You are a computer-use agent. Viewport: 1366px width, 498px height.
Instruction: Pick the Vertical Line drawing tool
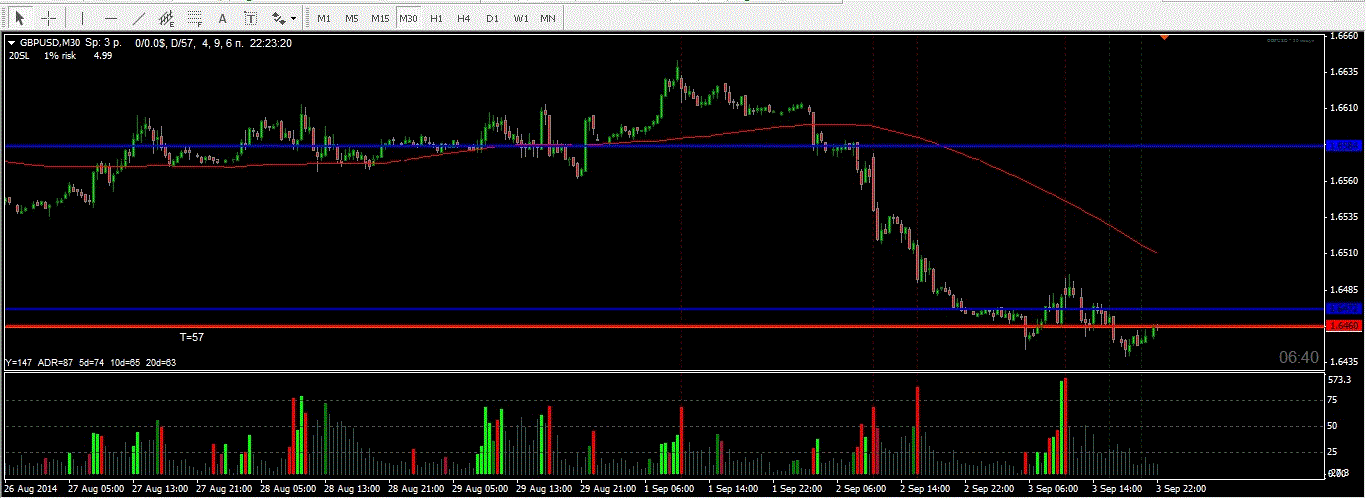pyautogui.click(x=82, y=18)
